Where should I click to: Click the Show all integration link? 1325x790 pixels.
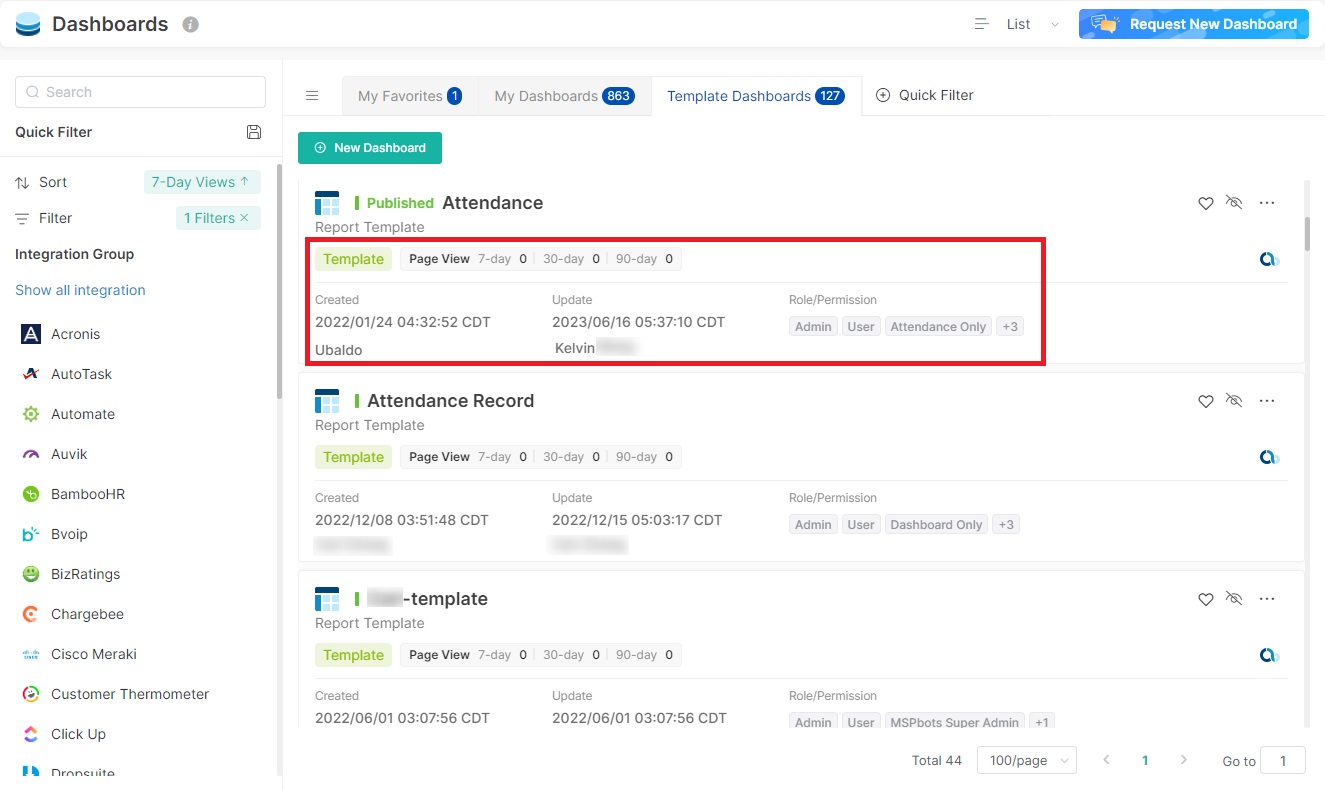(79, 289)
